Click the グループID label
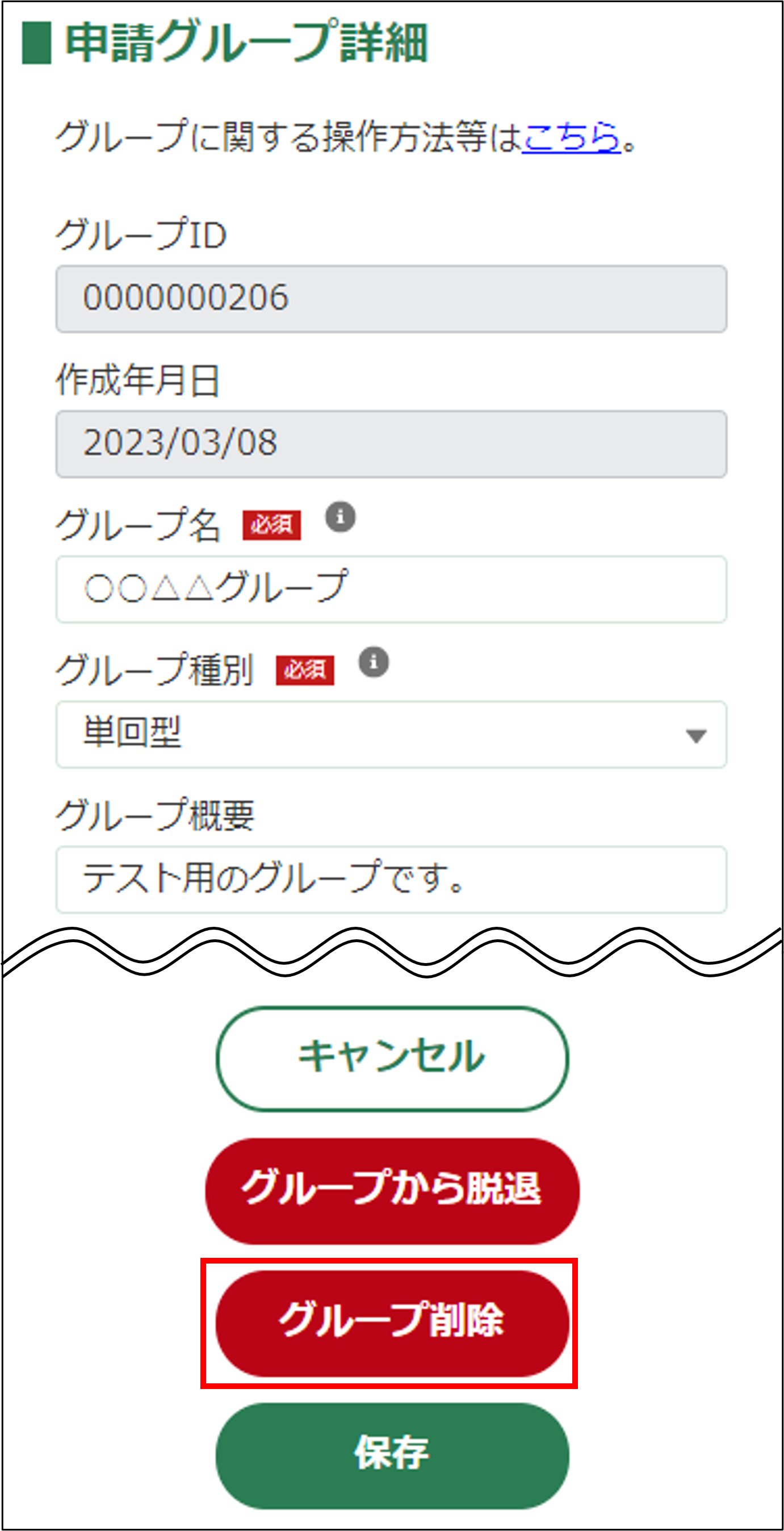This screenshot has height=1531, width=784. (141, 235)
